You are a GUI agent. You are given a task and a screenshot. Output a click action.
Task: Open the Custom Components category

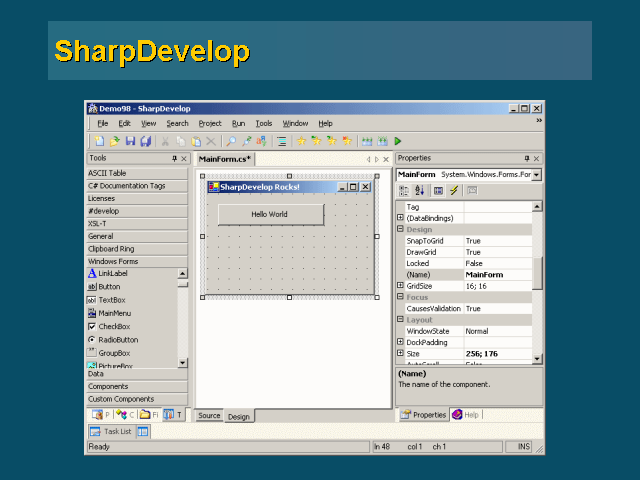pos(137,399)
